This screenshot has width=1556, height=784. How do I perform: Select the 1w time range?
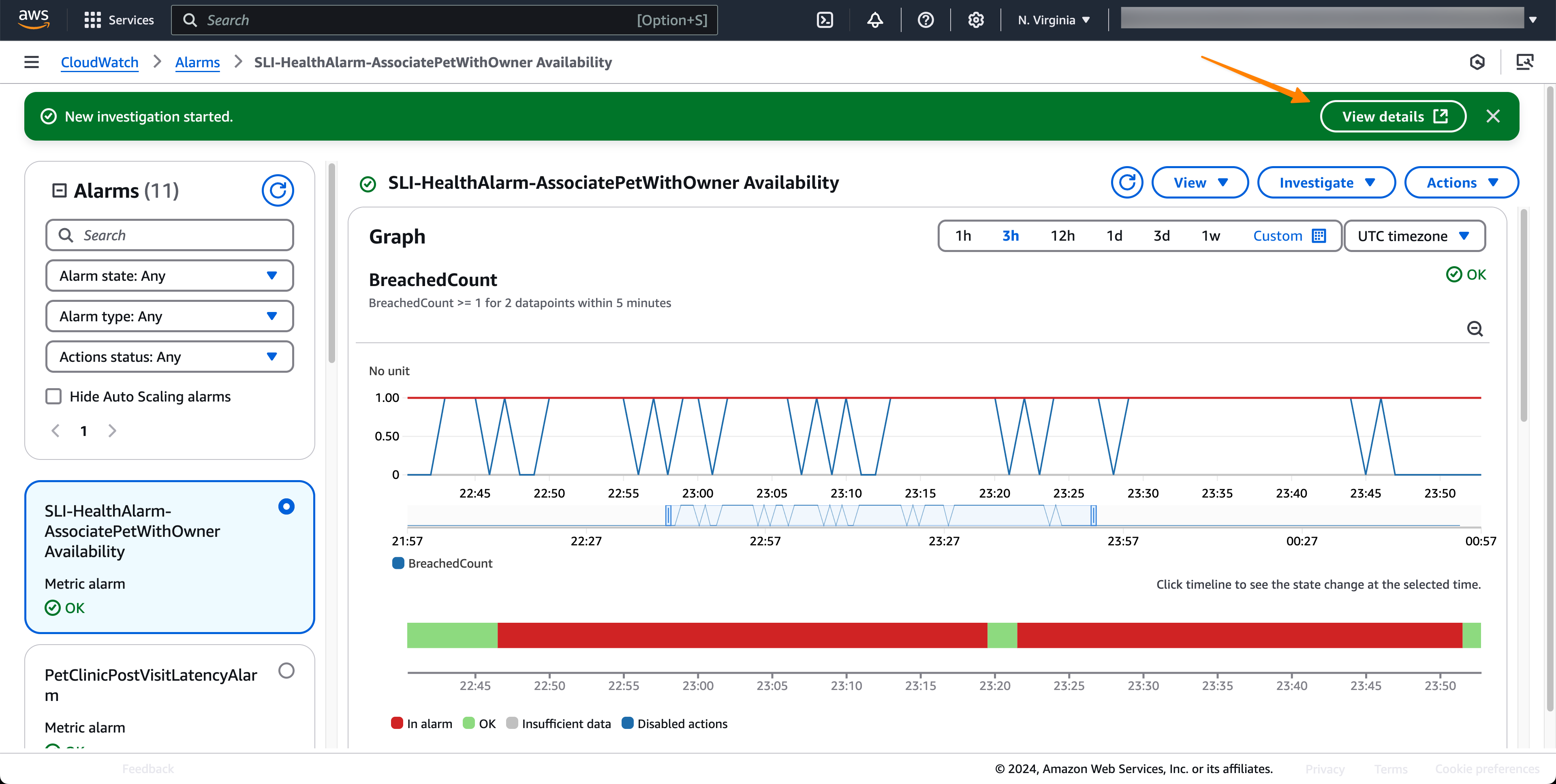(1210, 236)
